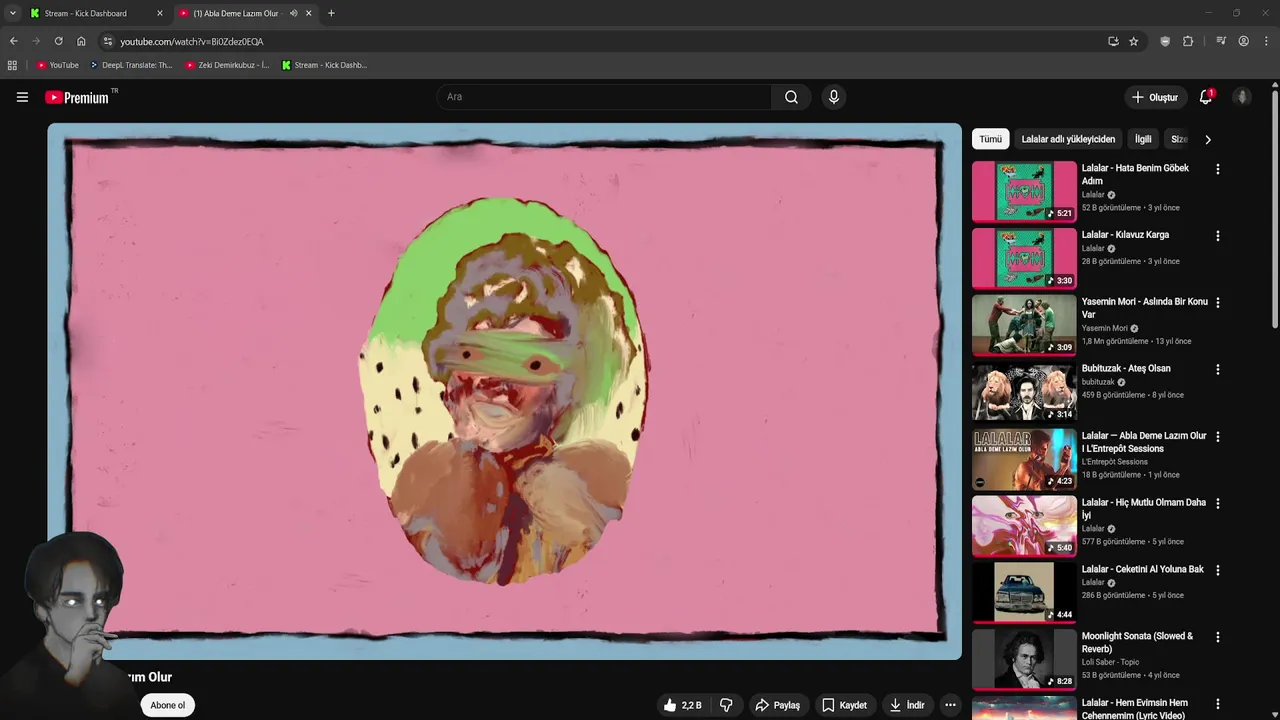
Task: Open options for Kılavuz Karga video
Action: (1217, 236)
